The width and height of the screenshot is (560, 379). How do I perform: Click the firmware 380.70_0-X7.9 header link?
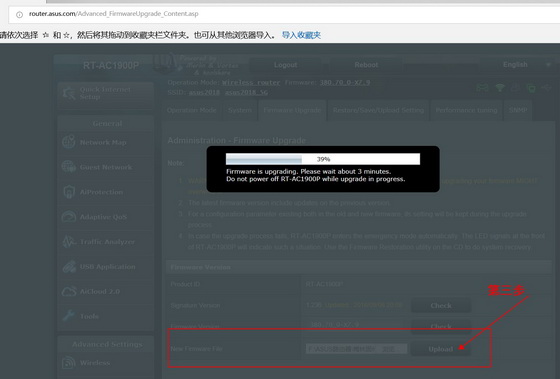pyautogui.click(x=345, y=83)
